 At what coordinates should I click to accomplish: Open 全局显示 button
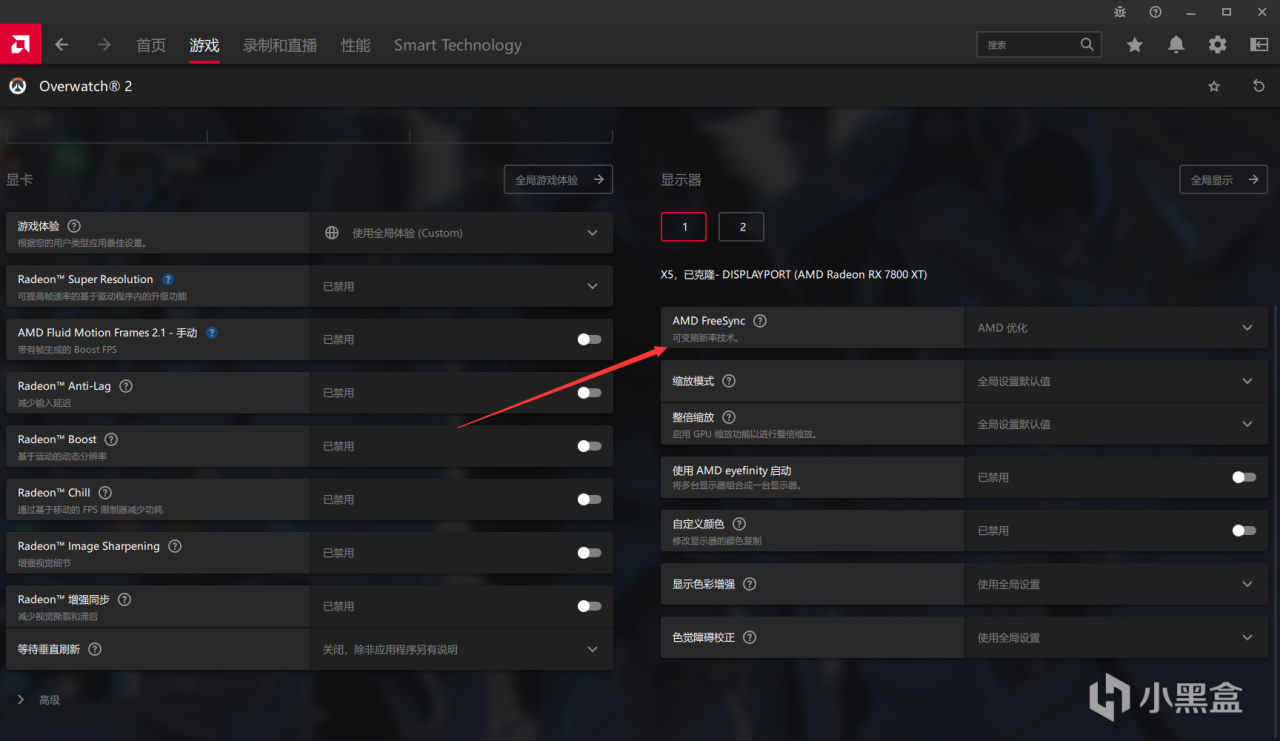coord(1224,180)
